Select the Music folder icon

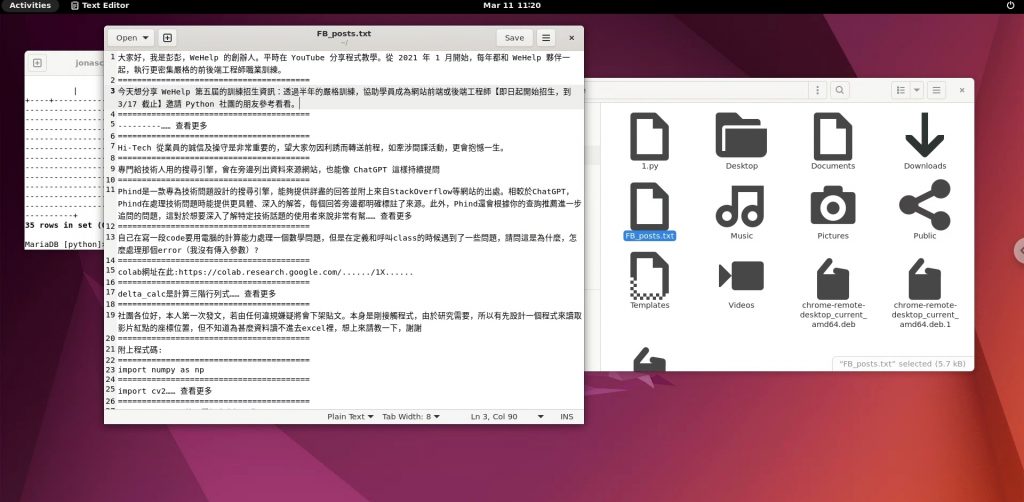pyautogui.click(x=741, y=204)
